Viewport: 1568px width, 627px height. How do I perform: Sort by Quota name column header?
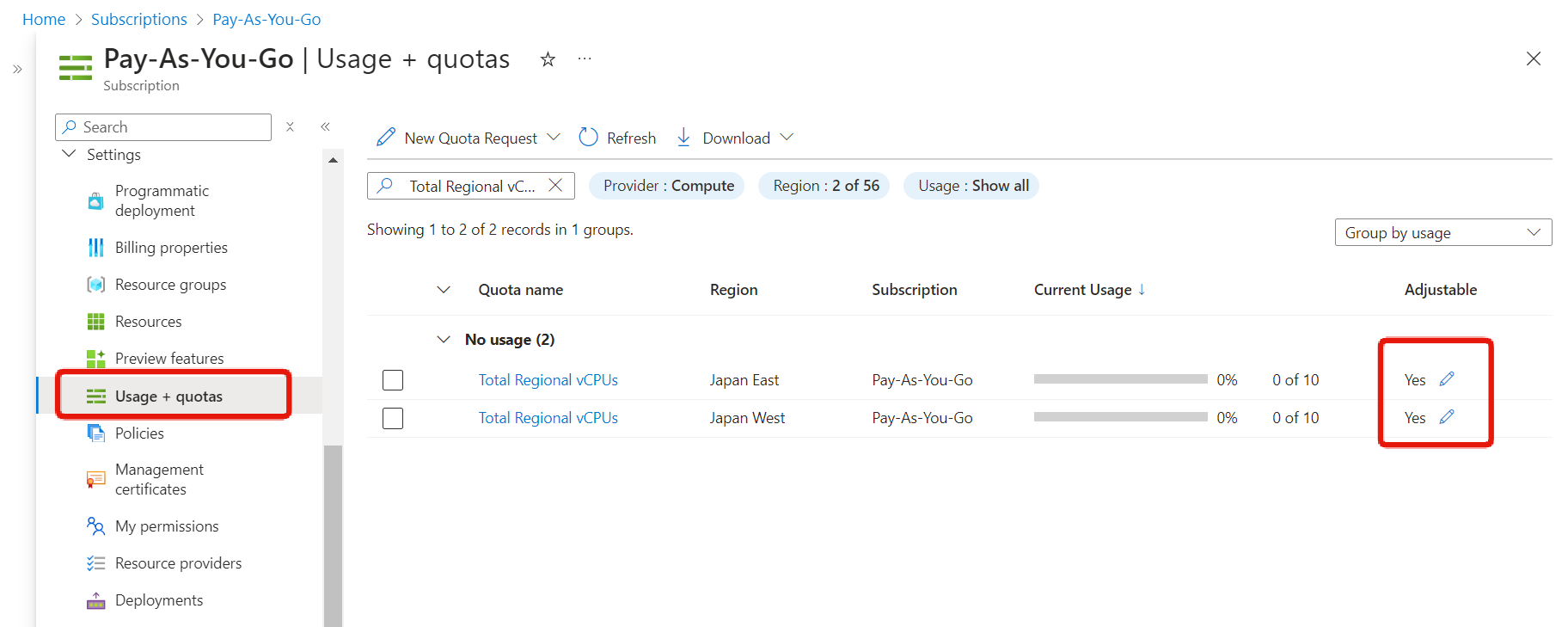[521, 290]
